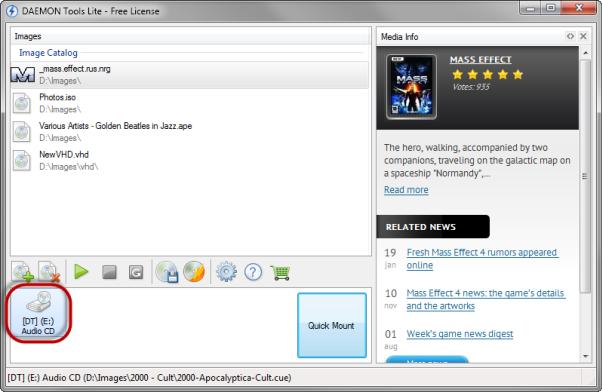Select the [DT] (E:) Audio CD virtual drive
Image resolution: width=602 pixels, height=392 pixels.
tap(38, 314)
